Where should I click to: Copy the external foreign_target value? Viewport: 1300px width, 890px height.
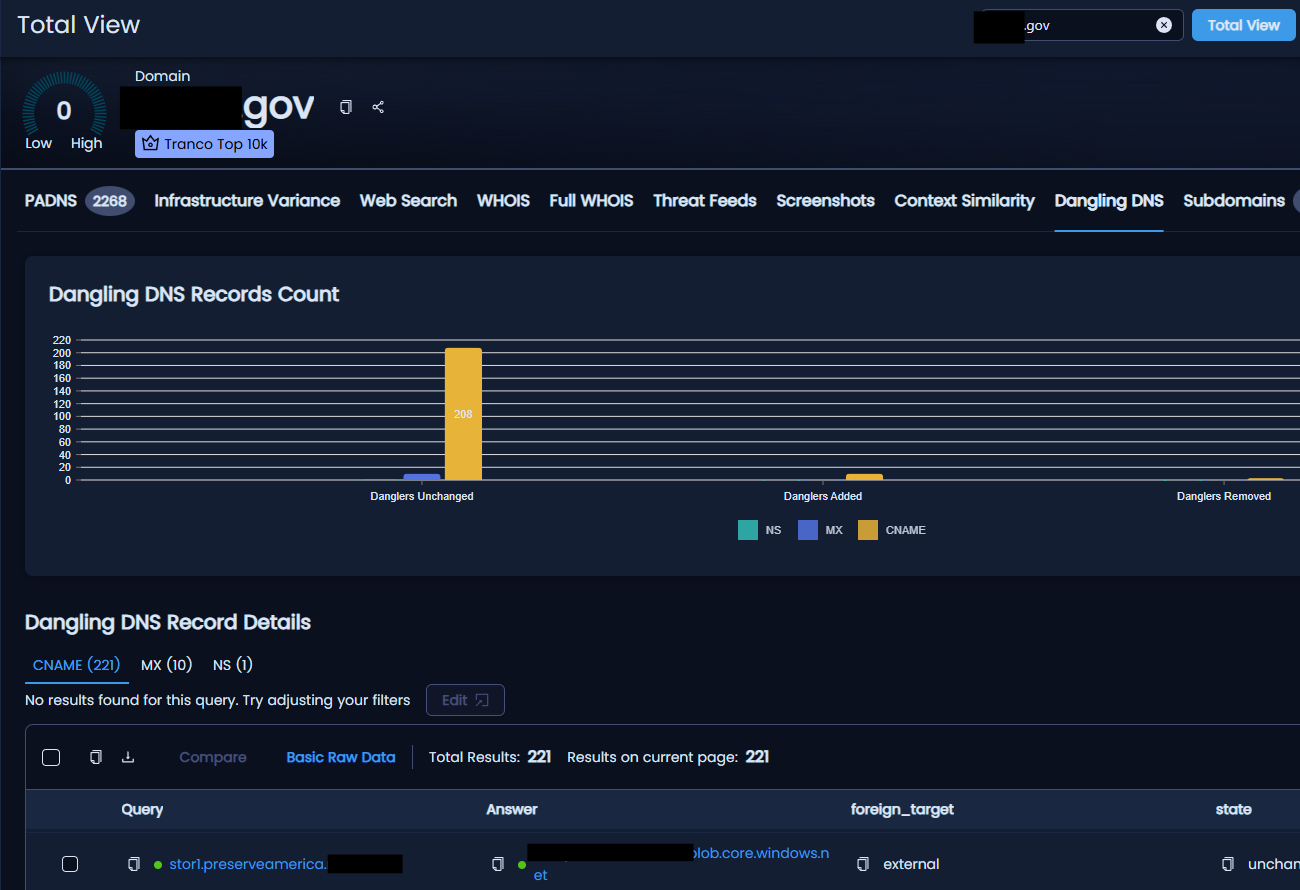coord(863,864)
